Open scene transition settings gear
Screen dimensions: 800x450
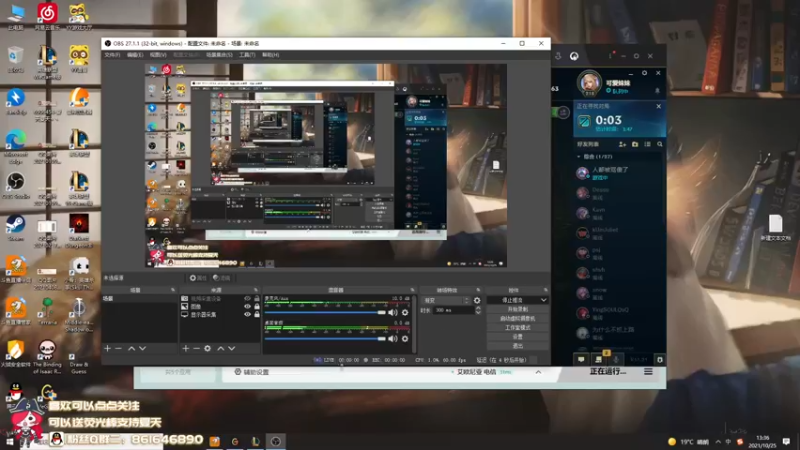[477, 301]
